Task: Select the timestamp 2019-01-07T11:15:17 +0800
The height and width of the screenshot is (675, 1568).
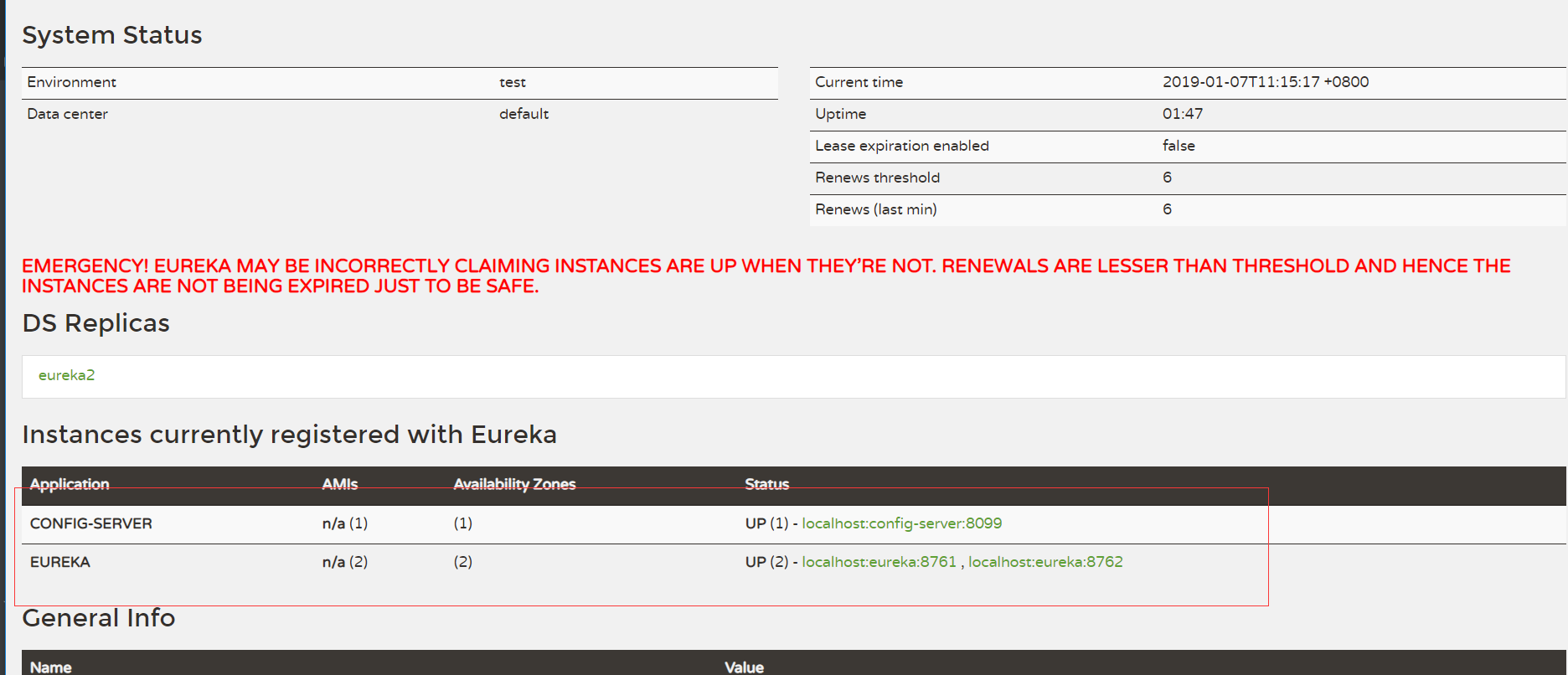Action: pos(1266,82)
